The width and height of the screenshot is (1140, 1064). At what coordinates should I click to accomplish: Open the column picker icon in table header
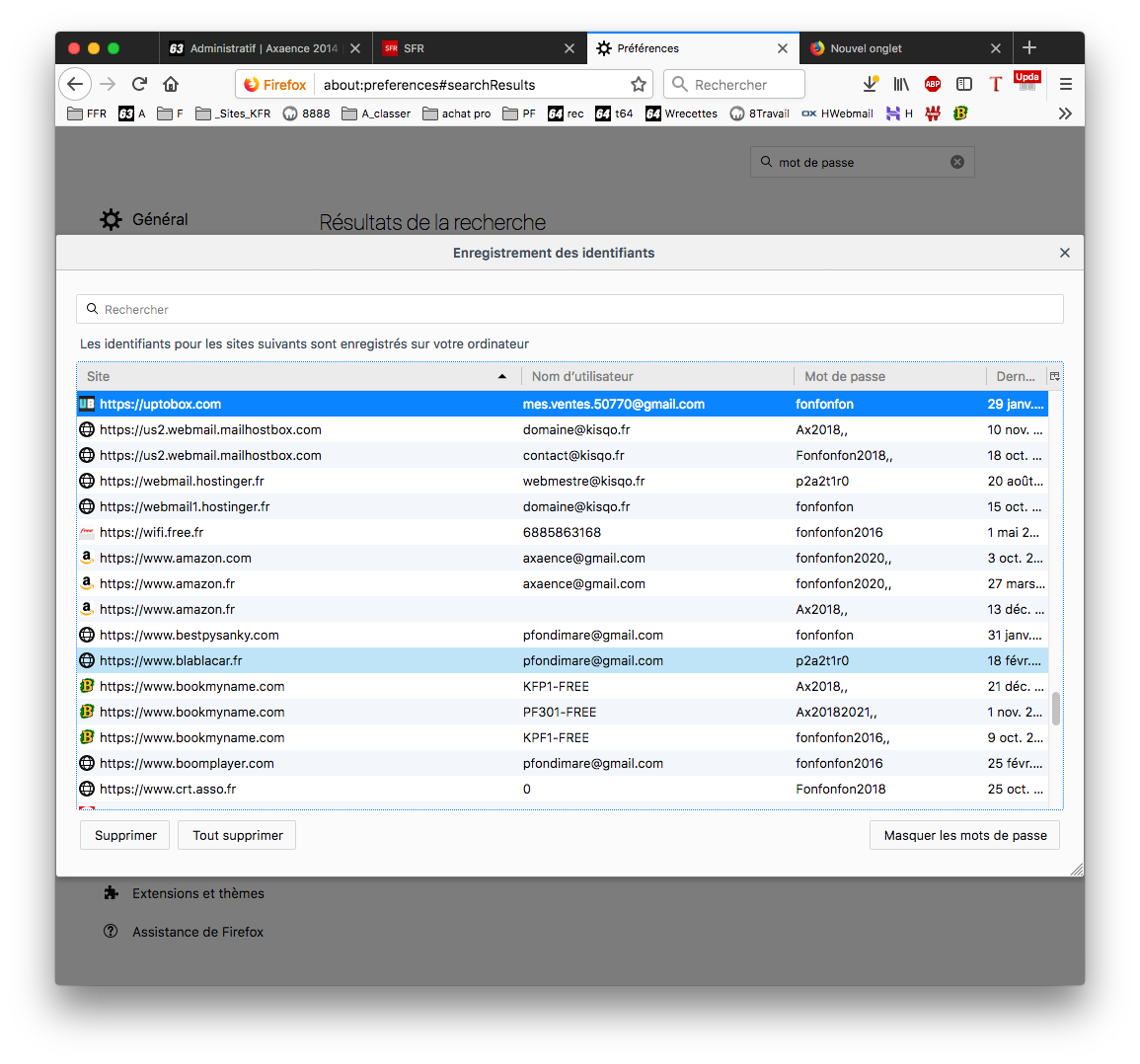pos(1055,376)
